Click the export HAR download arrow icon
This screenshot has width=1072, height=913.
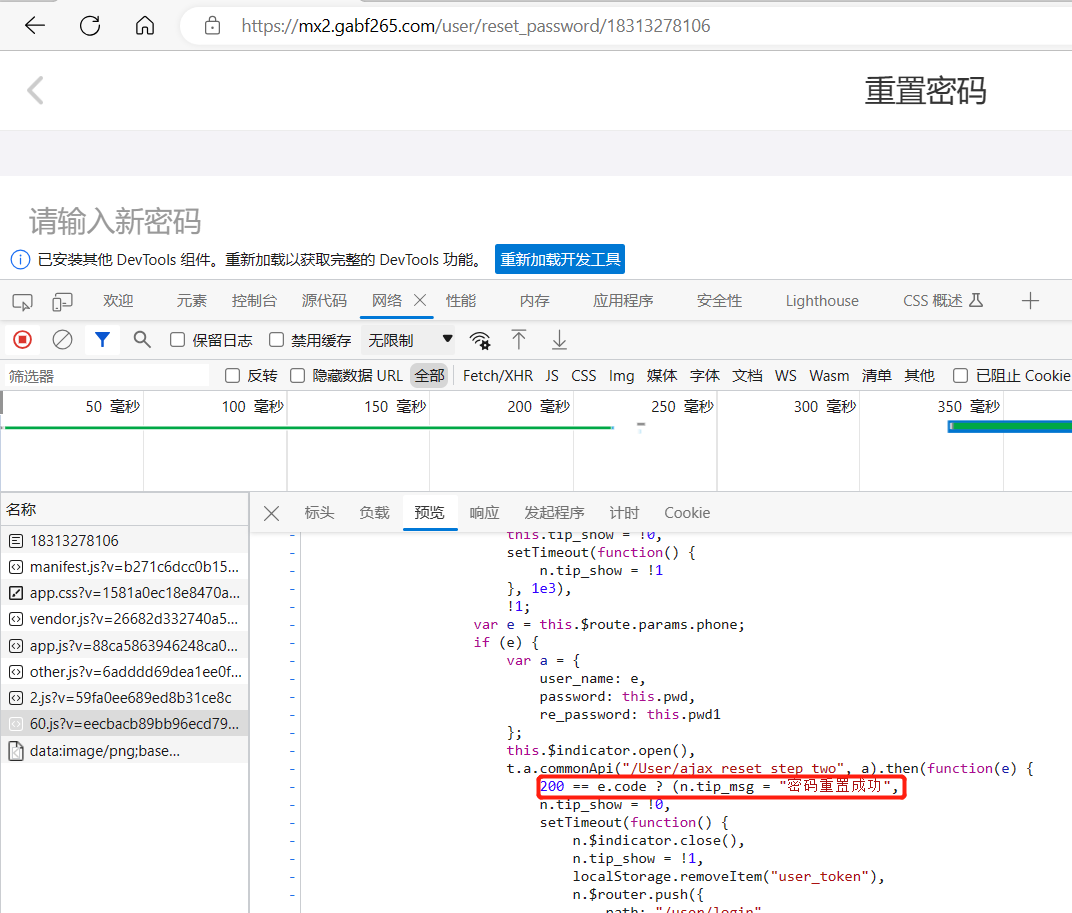pos(559,340)
